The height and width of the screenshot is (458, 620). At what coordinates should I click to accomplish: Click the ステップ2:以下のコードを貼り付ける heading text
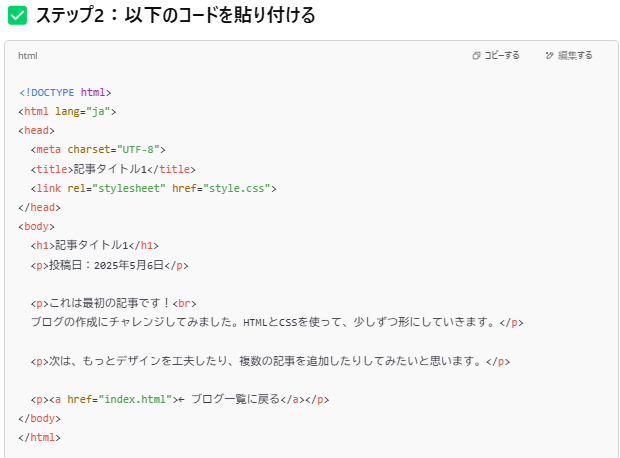tap(176, 15)
